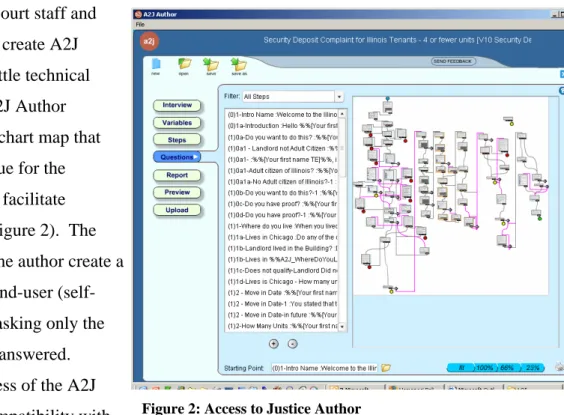Select '(1)1a-Lives in Chicago' row
564x415 pixels.
point(282,237)
